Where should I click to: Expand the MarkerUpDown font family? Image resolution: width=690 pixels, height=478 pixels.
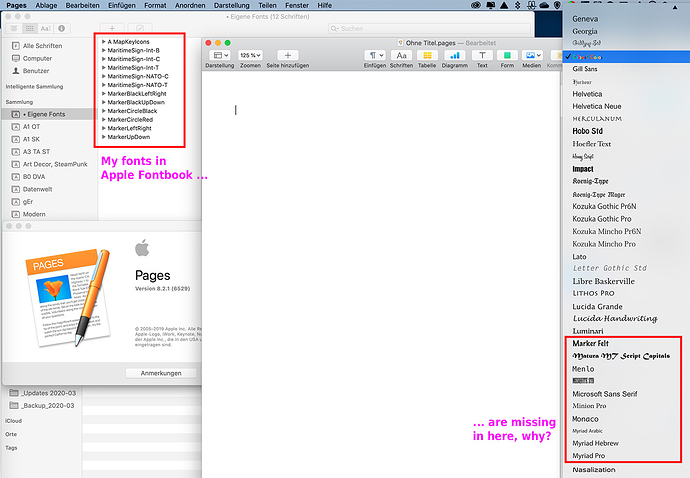(103, 137)
